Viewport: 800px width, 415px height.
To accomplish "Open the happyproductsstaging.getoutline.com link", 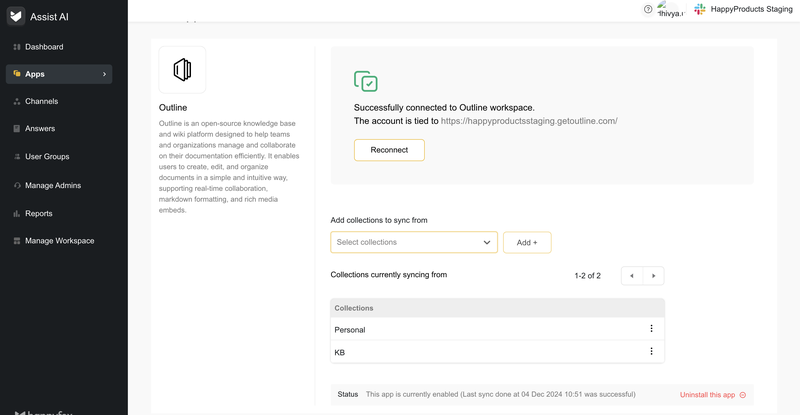I will pos(529,121).
